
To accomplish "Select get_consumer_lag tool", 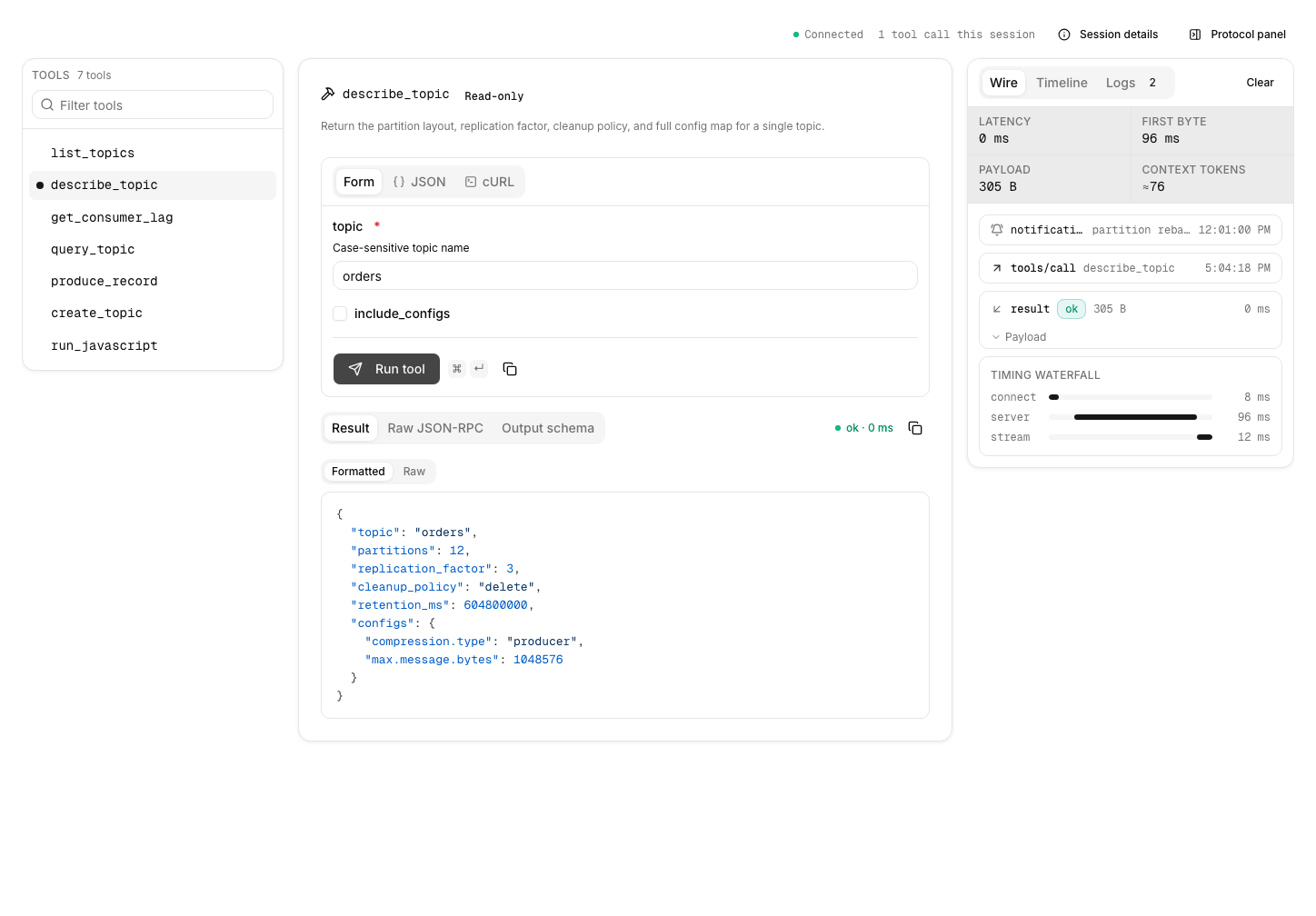I will [x=153, y=217].
